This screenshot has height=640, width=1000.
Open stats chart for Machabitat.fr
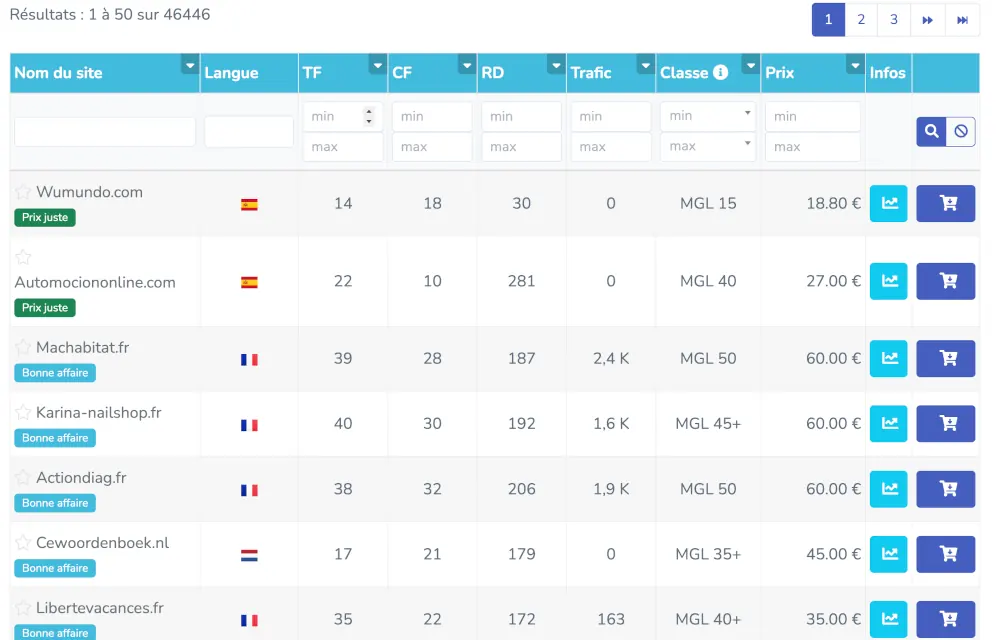click(x=888, y=358)
